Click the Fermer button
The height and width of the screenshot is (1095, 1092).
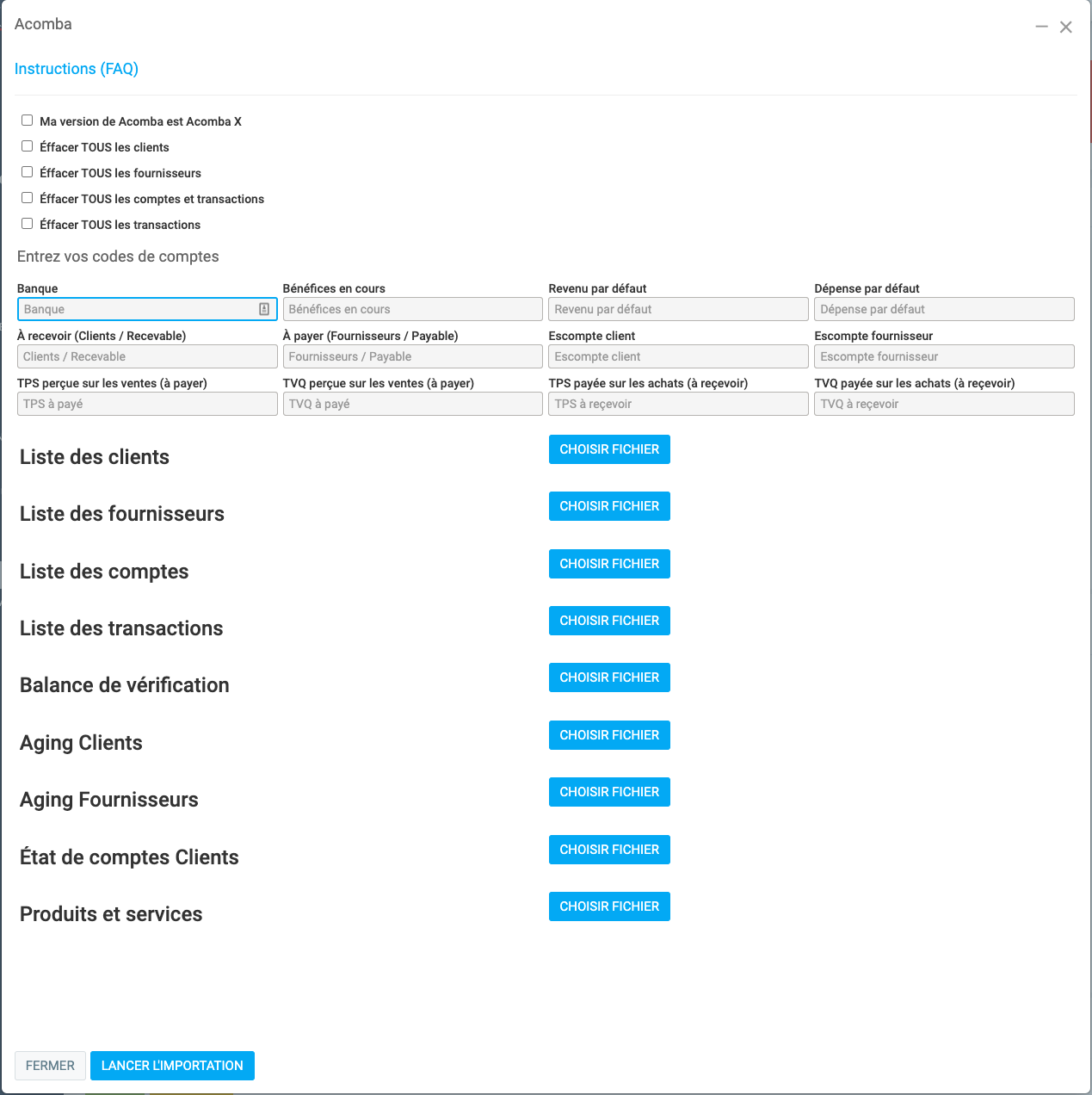pyautogui.click(x=50, y=1066)
